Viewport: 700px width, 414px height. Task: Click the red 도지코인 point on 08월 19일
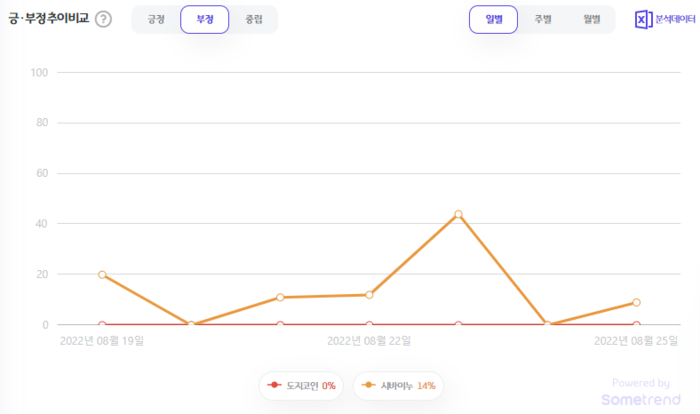click(x=102, y=325)
